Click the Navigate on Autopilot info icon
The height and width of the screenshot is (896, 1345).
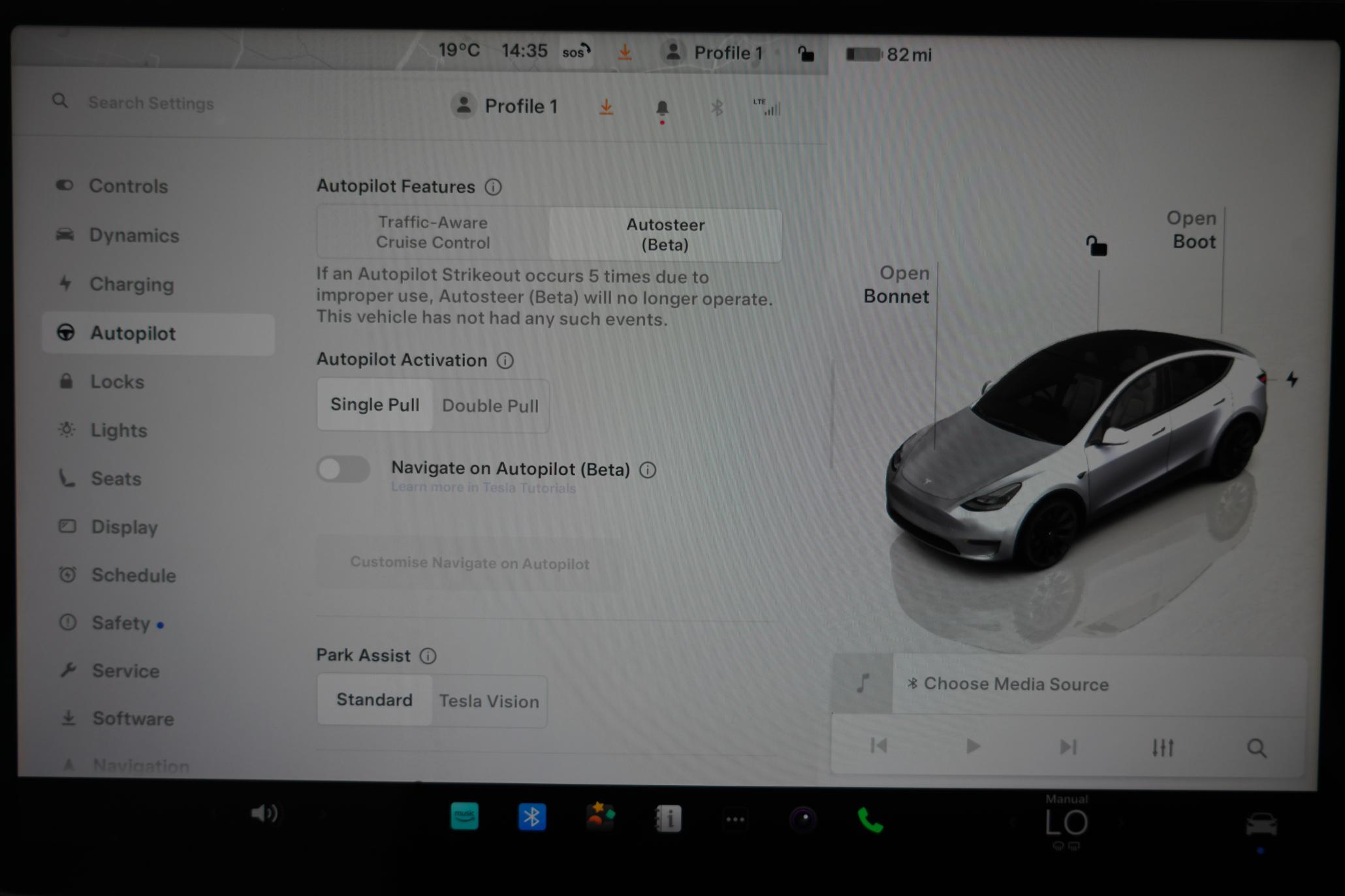click(648, 470)
